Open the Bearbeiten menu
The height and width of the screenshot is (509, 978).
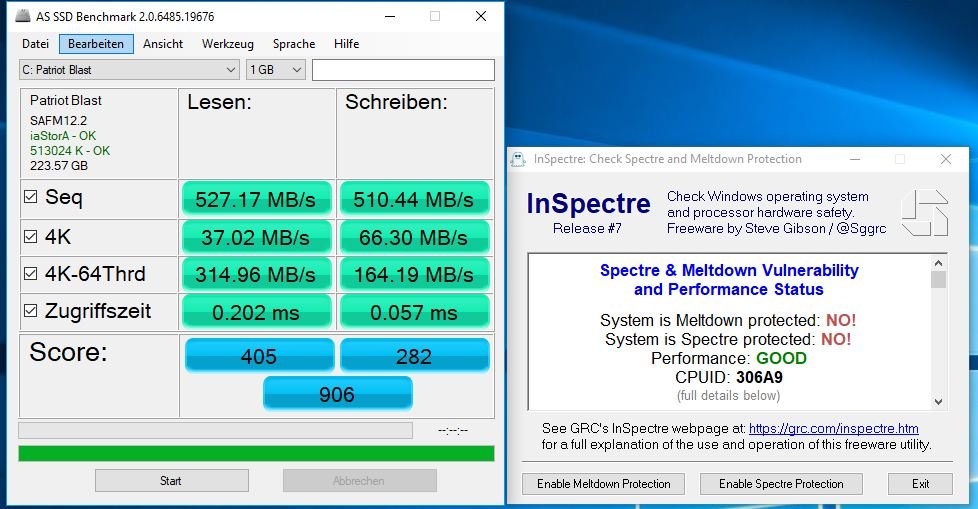96,44
